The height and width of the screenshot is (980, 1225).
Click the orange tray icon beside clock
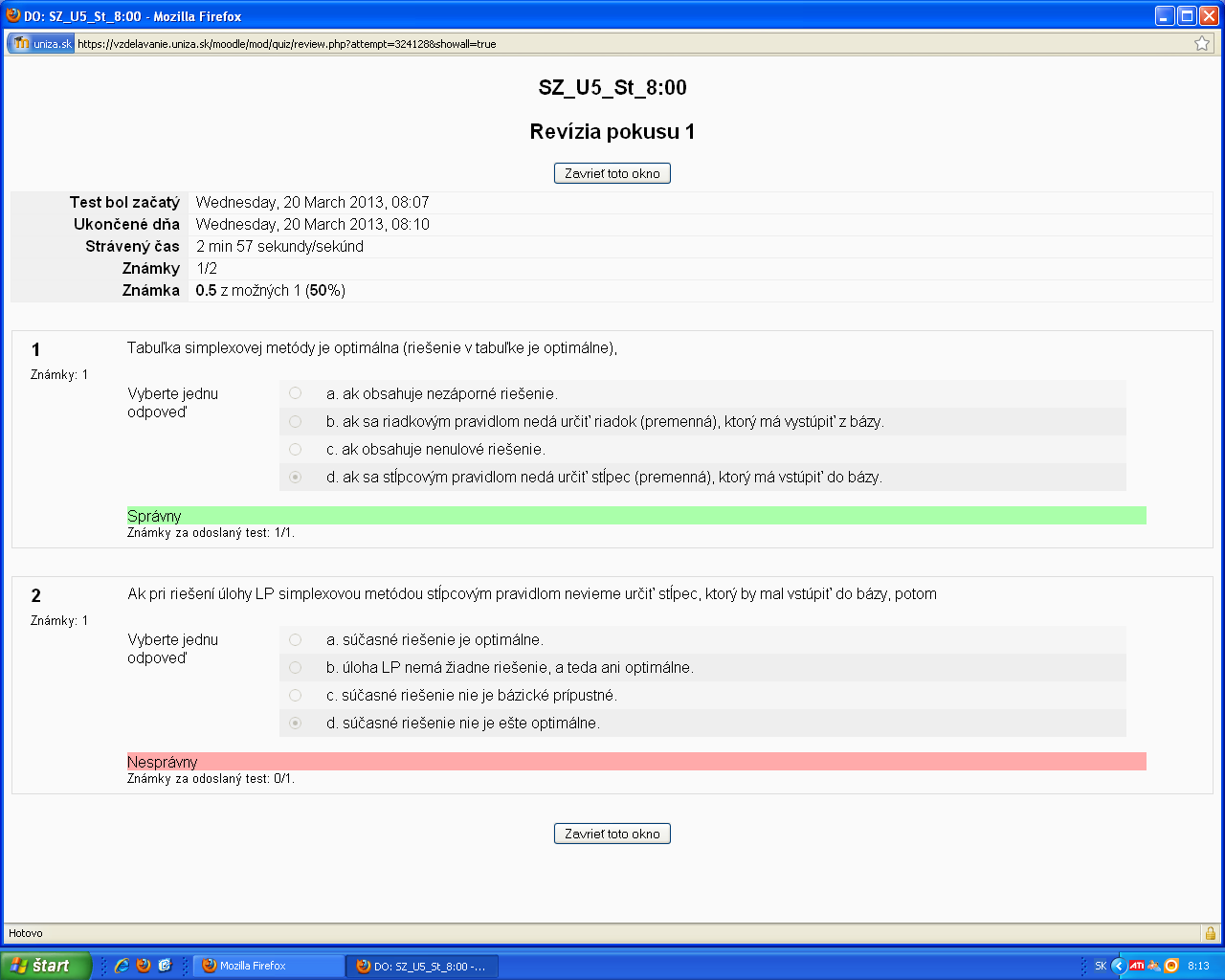1171,966
